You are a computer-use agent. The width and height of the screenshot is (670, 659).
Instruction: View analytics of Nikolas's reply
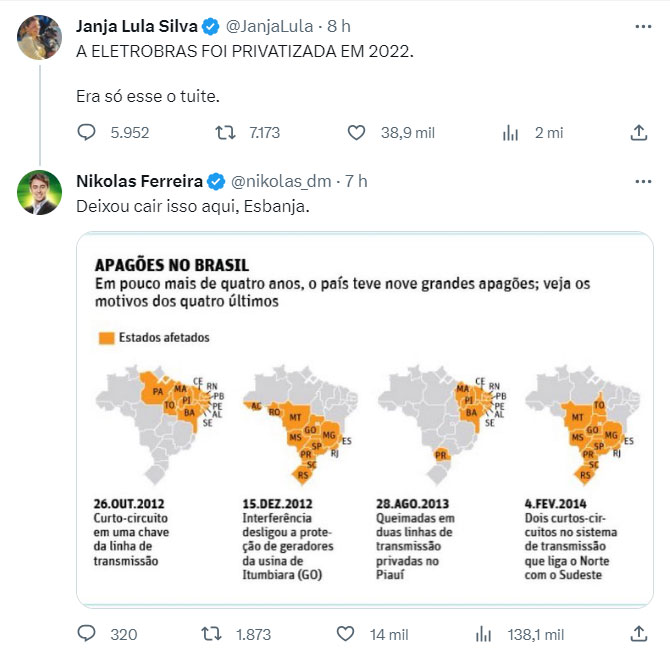(x=483, y=634)
